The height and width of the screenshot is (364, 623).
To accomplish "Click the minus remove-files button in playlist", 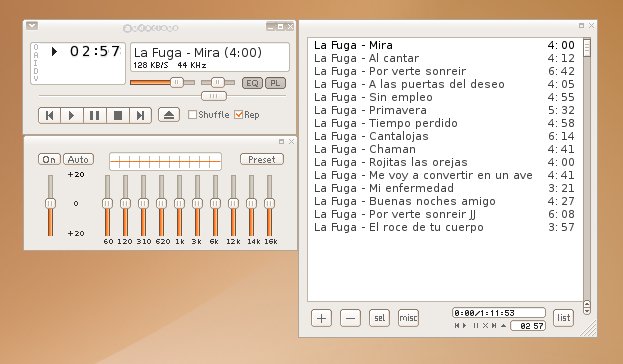I will (x=350, y=318).
